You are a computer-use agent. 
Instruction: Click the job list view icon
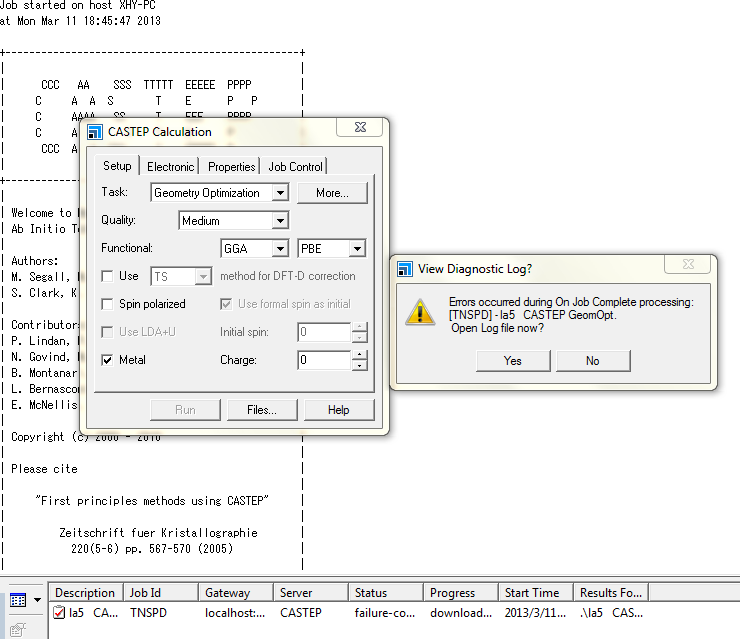click(x=18, y=600)
